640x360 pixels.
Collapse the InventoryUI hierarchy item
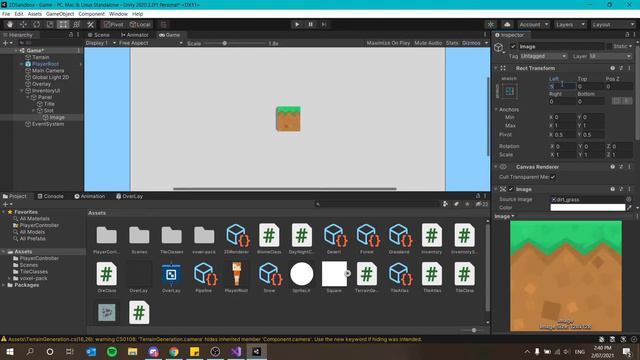coord(22,91)
